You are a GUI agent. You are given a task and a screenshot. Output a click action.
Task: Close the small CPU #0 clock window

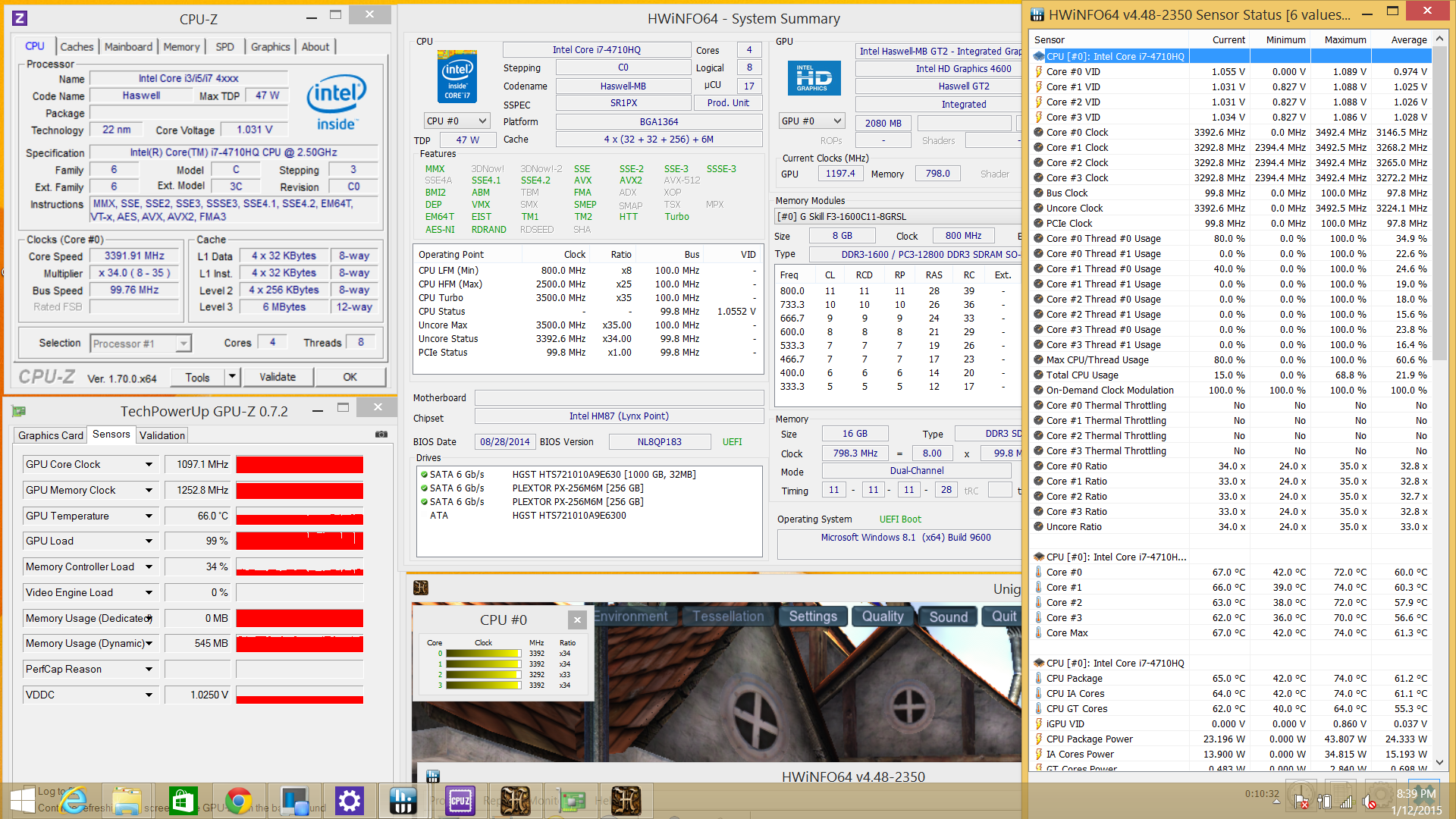pos(577,620)
